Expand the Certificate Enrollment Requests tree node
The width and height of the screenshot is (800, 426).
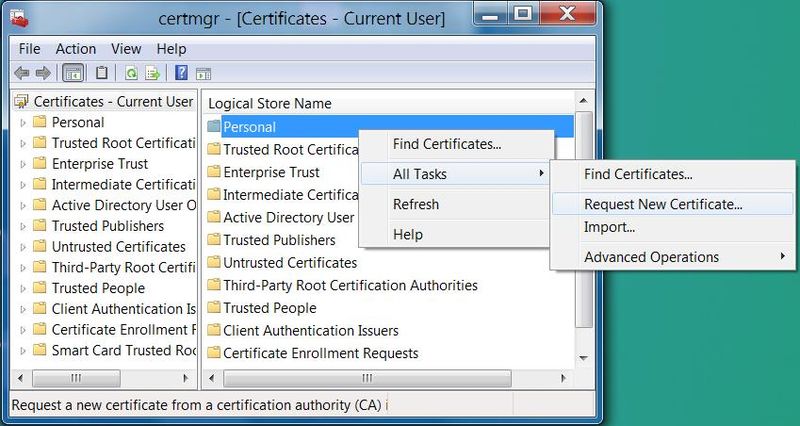click(x=23, y=330)
